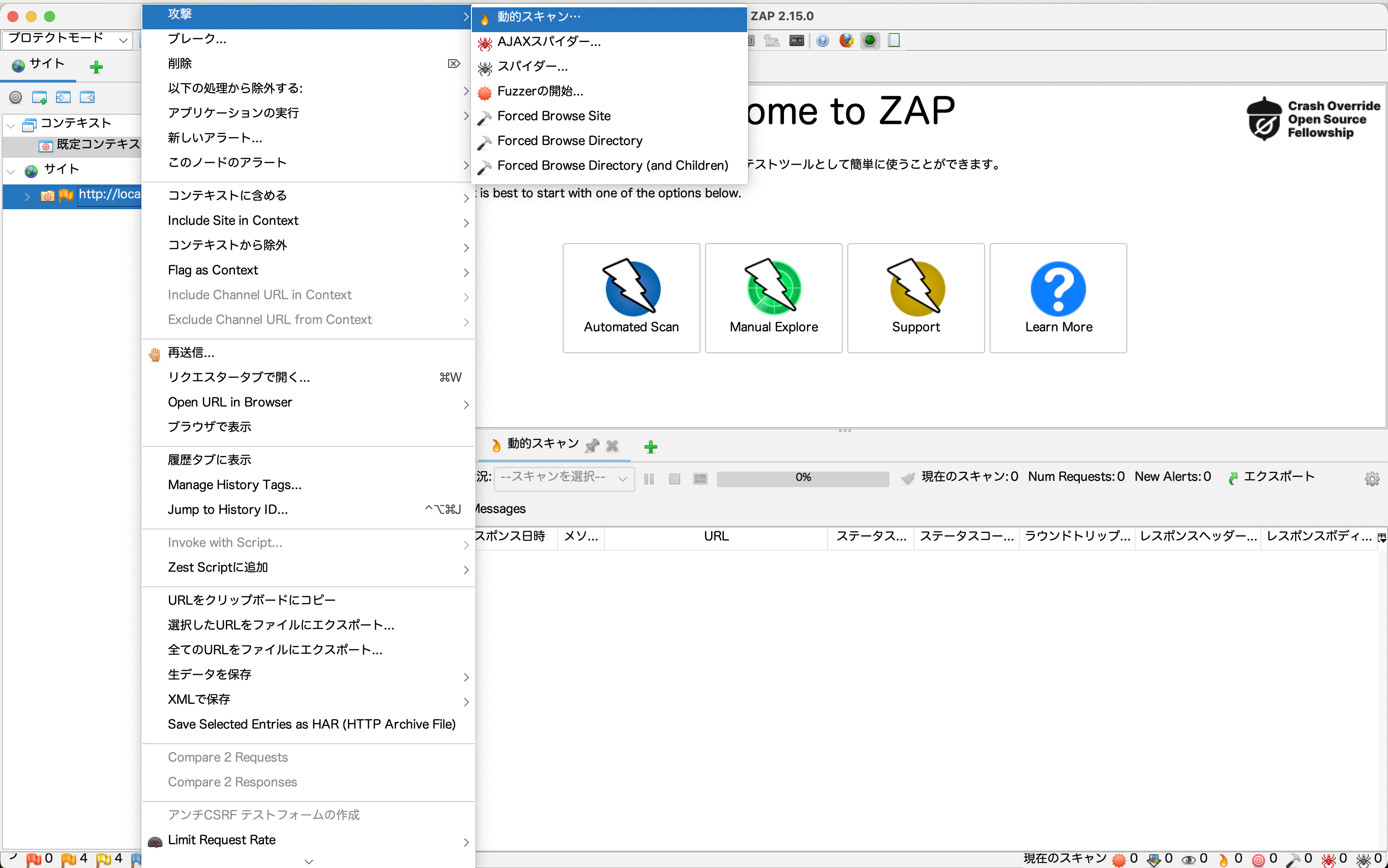Open the help icon in toolbar
The image size is (1388, 868).
coord(823,40)
